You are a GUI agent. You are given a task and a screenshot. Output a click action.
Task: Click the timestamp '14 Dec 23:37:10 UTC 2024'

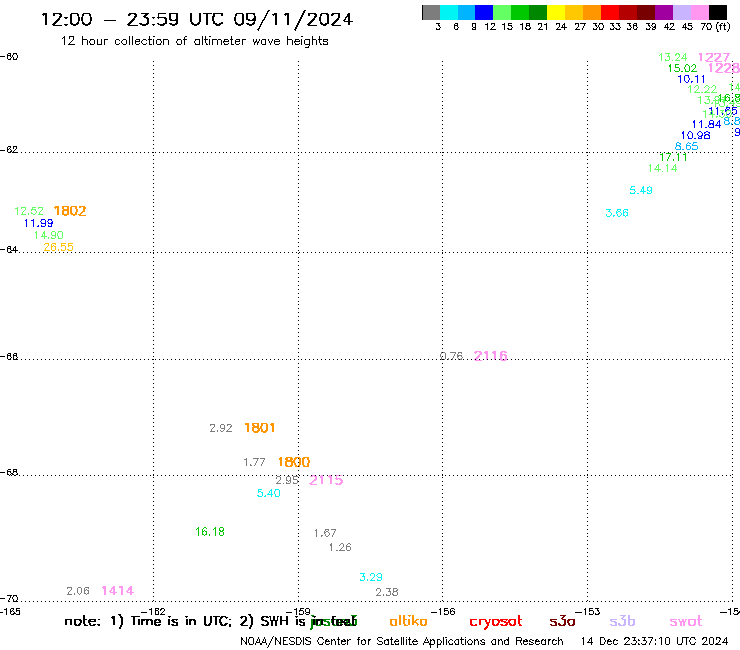click(x=655, y=642)
